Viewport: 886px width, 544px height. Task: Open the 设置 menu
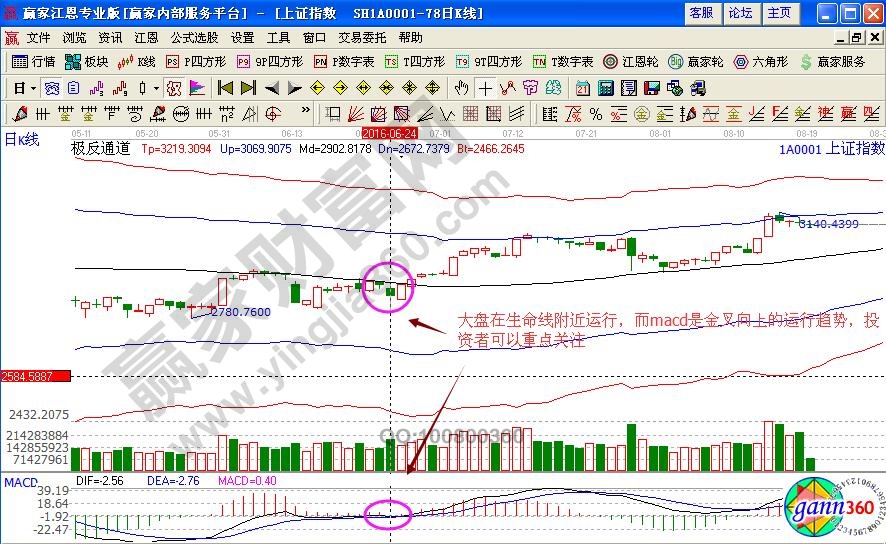click(x=242, y=38)
